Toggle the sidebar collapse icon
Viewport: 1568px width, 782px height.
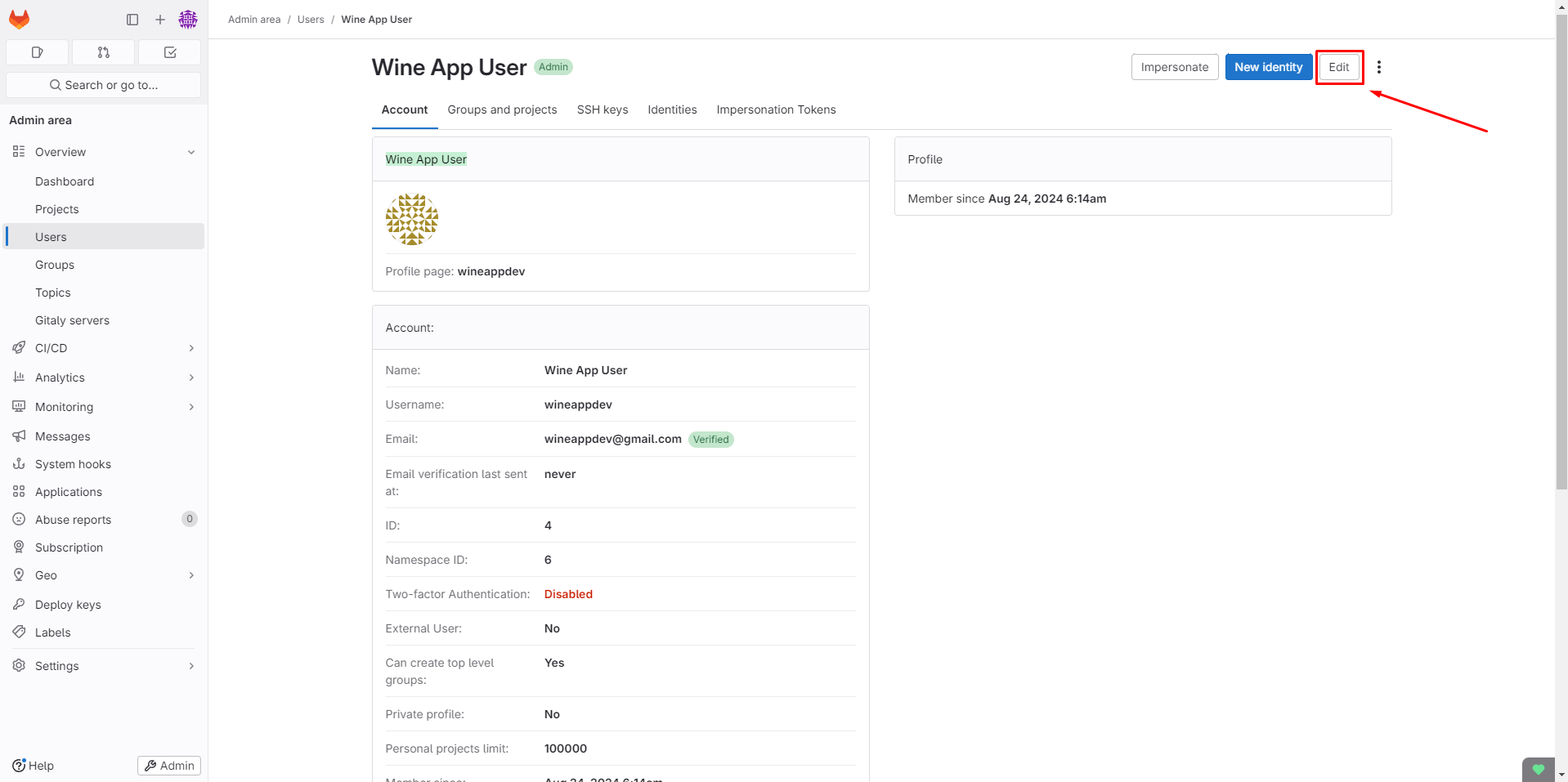point(132,20)
